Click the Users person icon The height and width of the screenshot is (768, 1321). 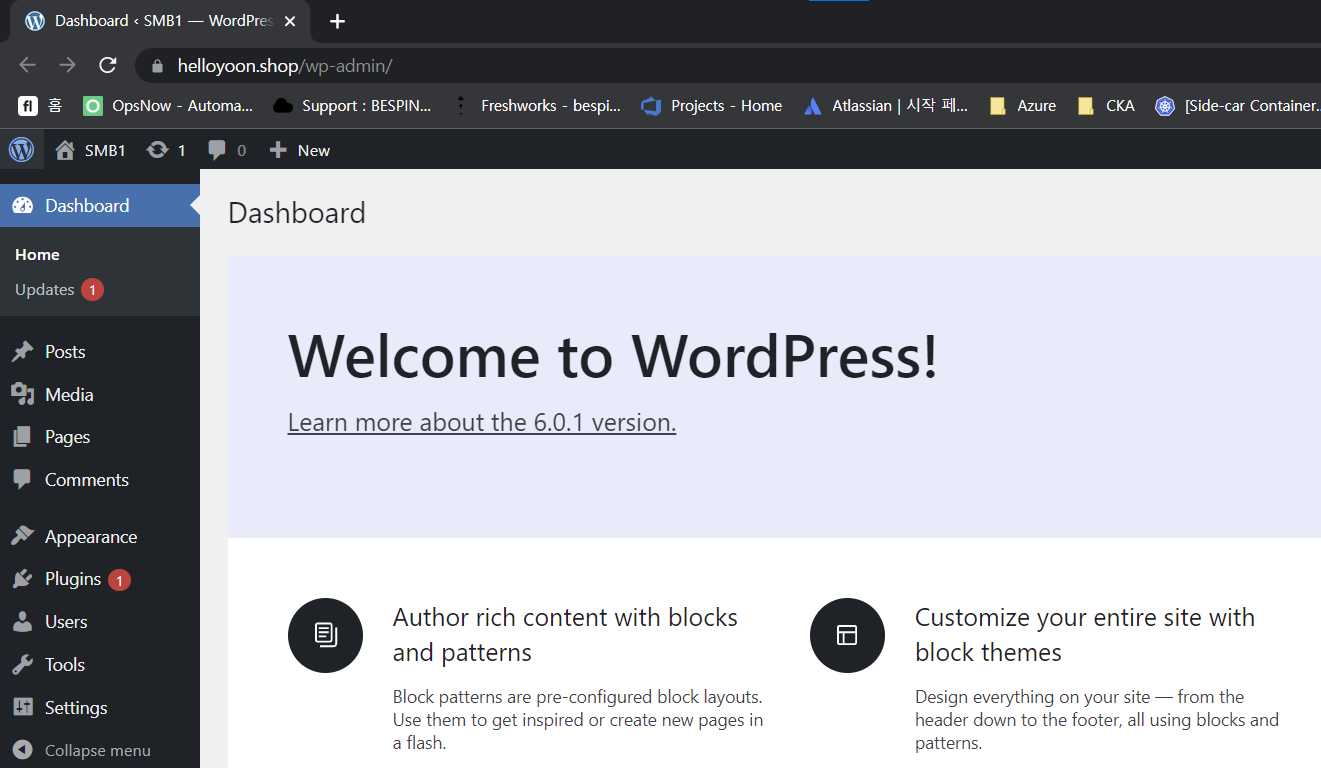22,622
